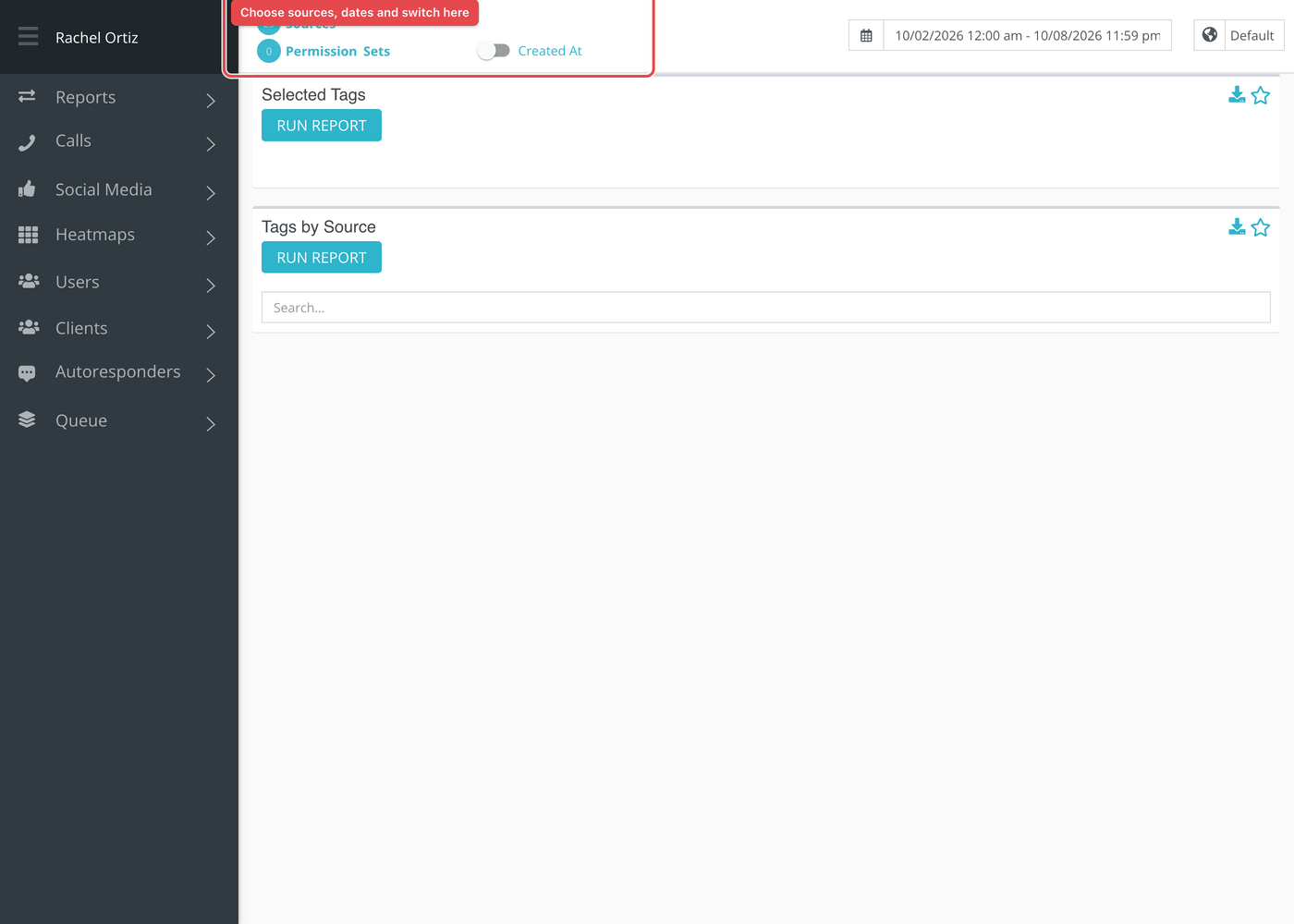Select the Queue menu label
Image resolution: width=1294 pixels, height=924 pixels.
click(81, 420)
